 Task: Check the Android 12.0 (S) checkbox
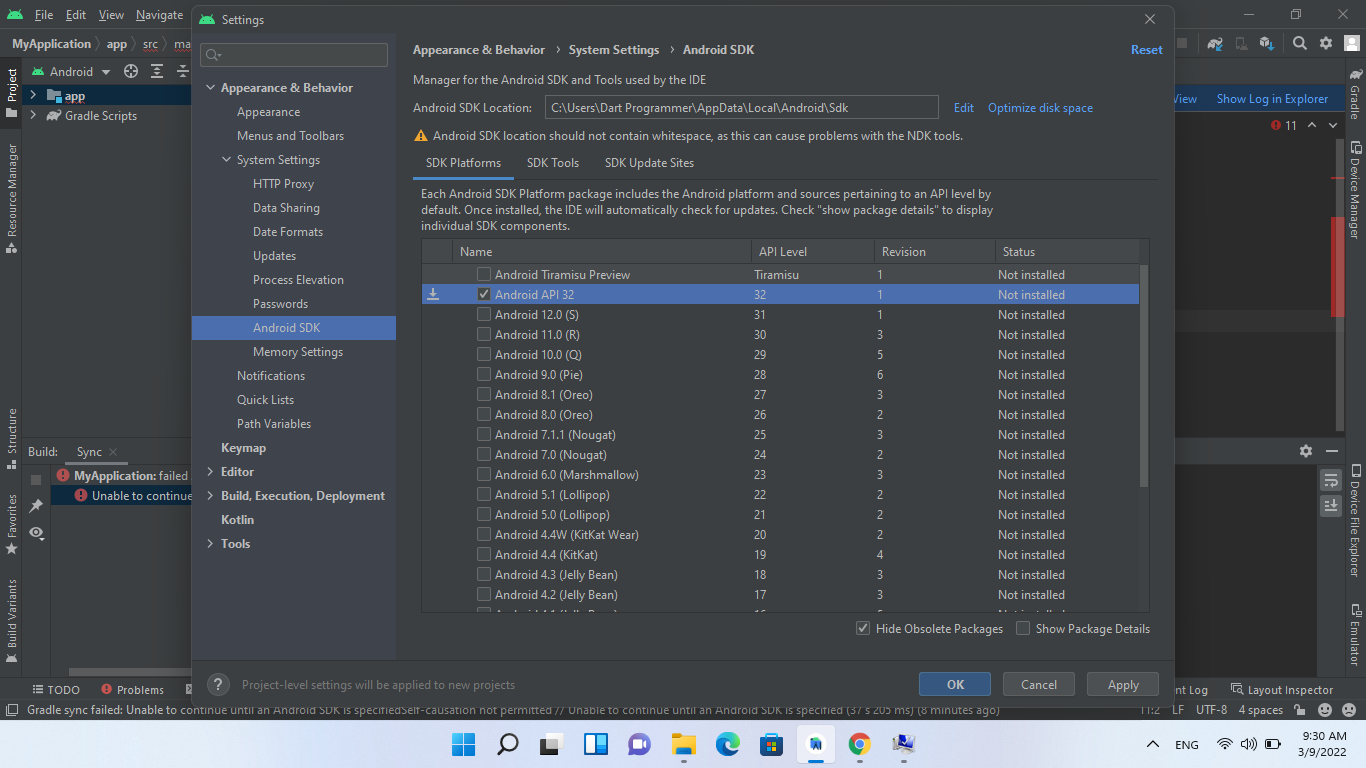[x=484, y=314]
